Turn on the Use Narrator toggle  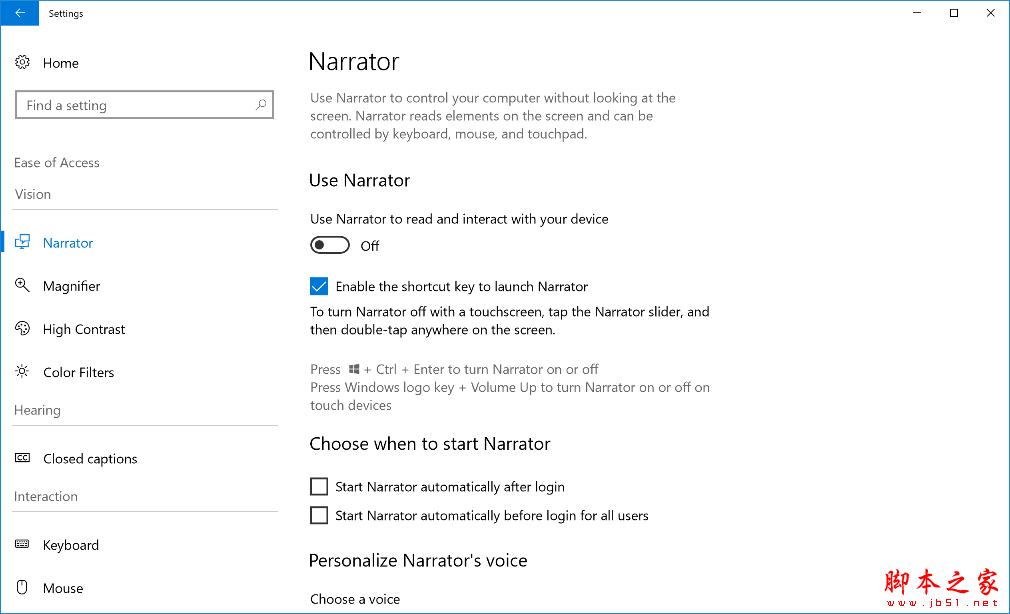pos(330,246)
